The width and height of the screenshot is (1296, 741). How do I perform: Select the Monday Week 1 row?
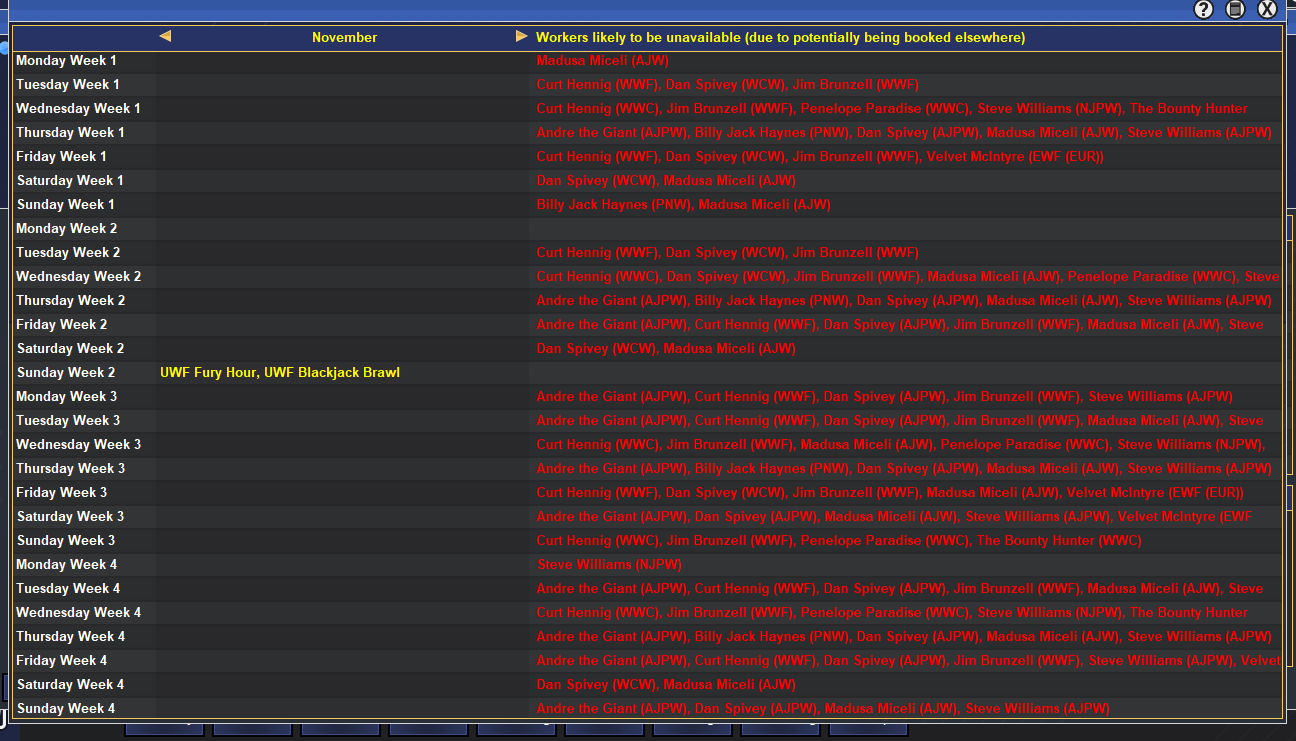pyautogui.click(x=647, y=61)
